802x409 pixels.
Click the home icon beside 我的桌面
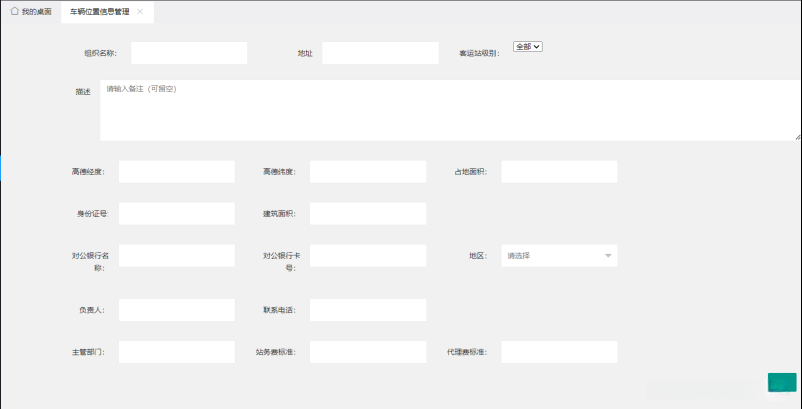tap(14, 12)
